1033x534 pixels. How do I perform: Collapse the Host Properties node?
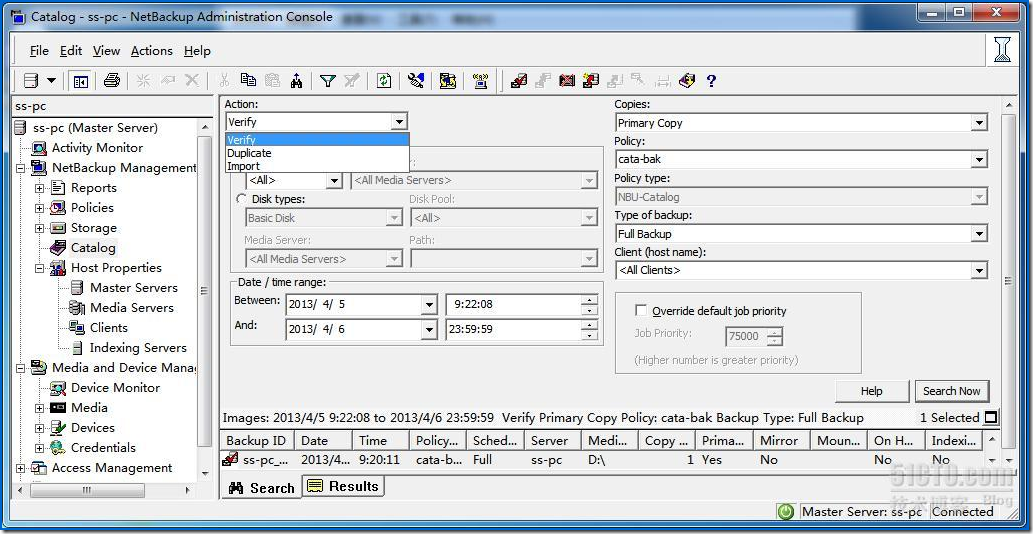click(x=40, y=269)
